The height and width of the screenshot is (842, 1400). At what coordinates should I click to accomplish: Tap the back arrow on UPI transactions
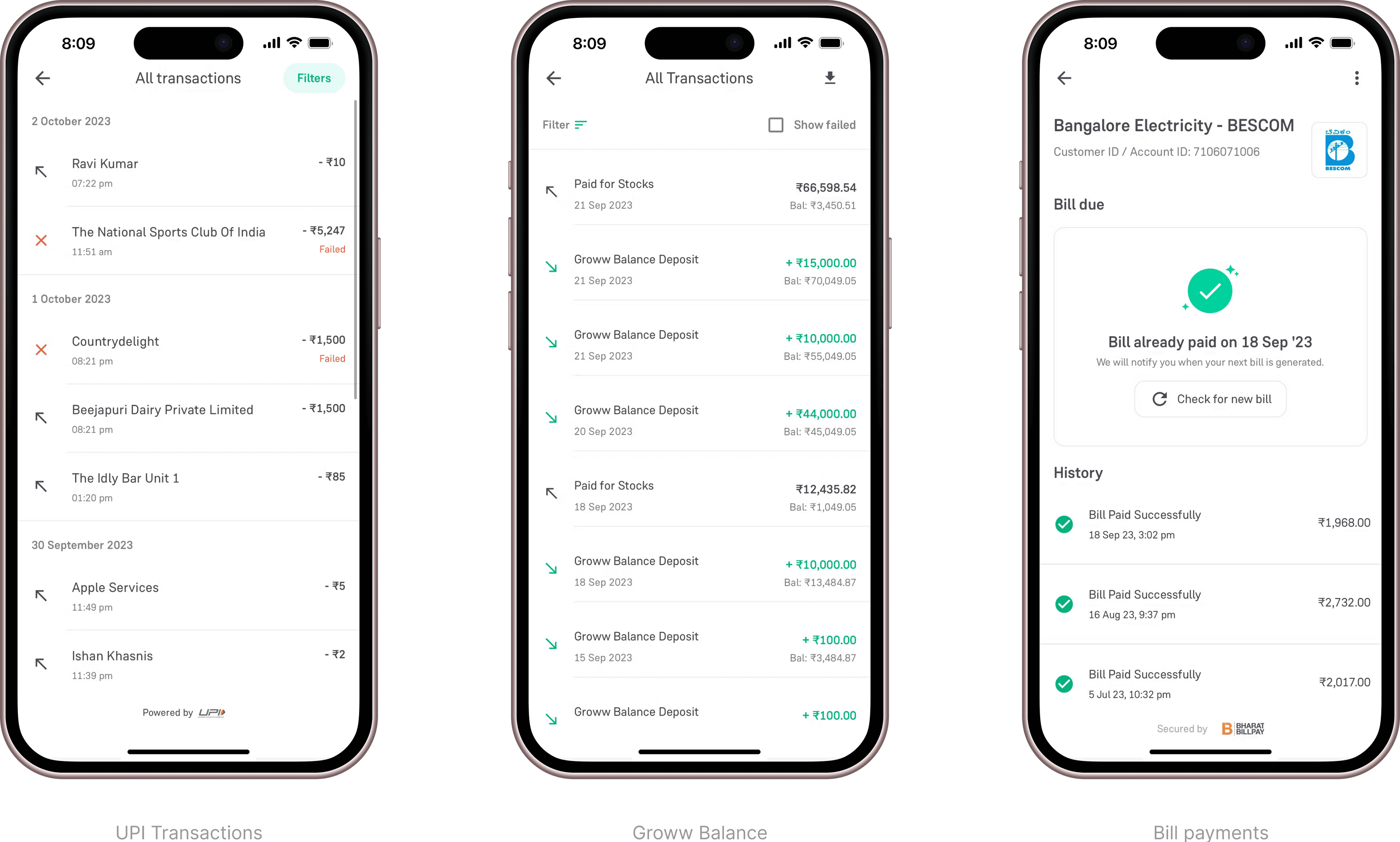(42, 78)
